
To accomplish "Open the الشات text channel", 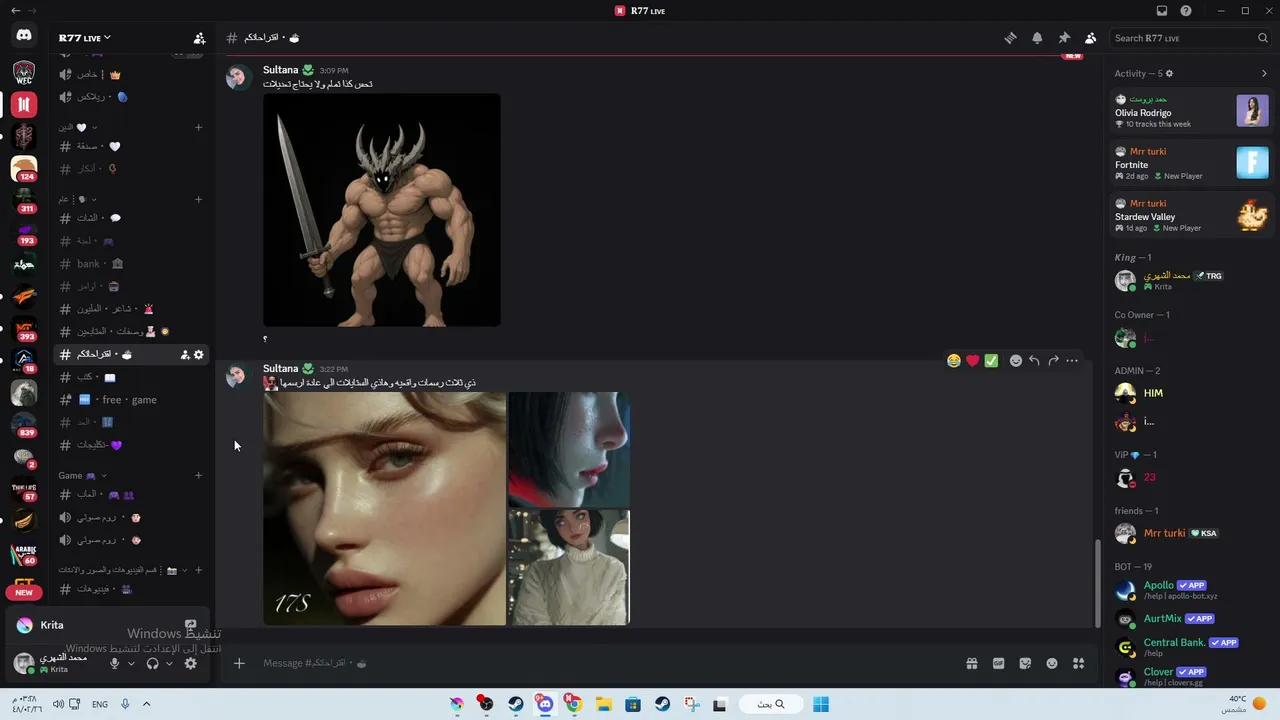I will pos(130,218).
